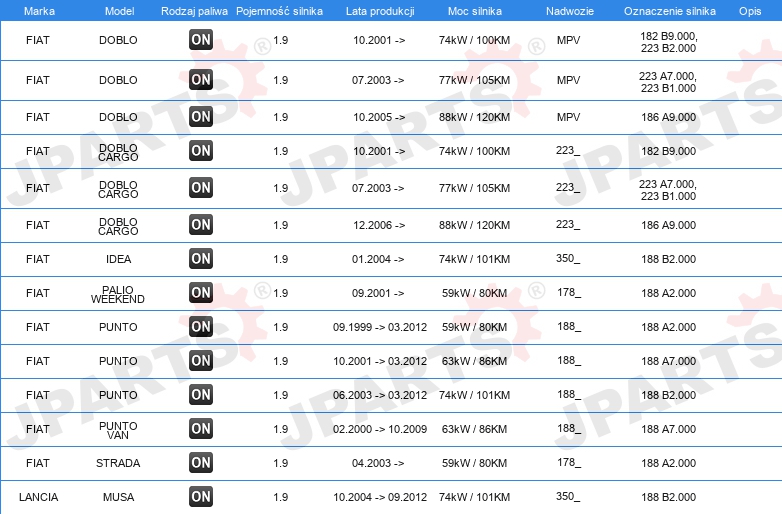Click the Rodzaj paliwa column header

(x=194, y=11)
